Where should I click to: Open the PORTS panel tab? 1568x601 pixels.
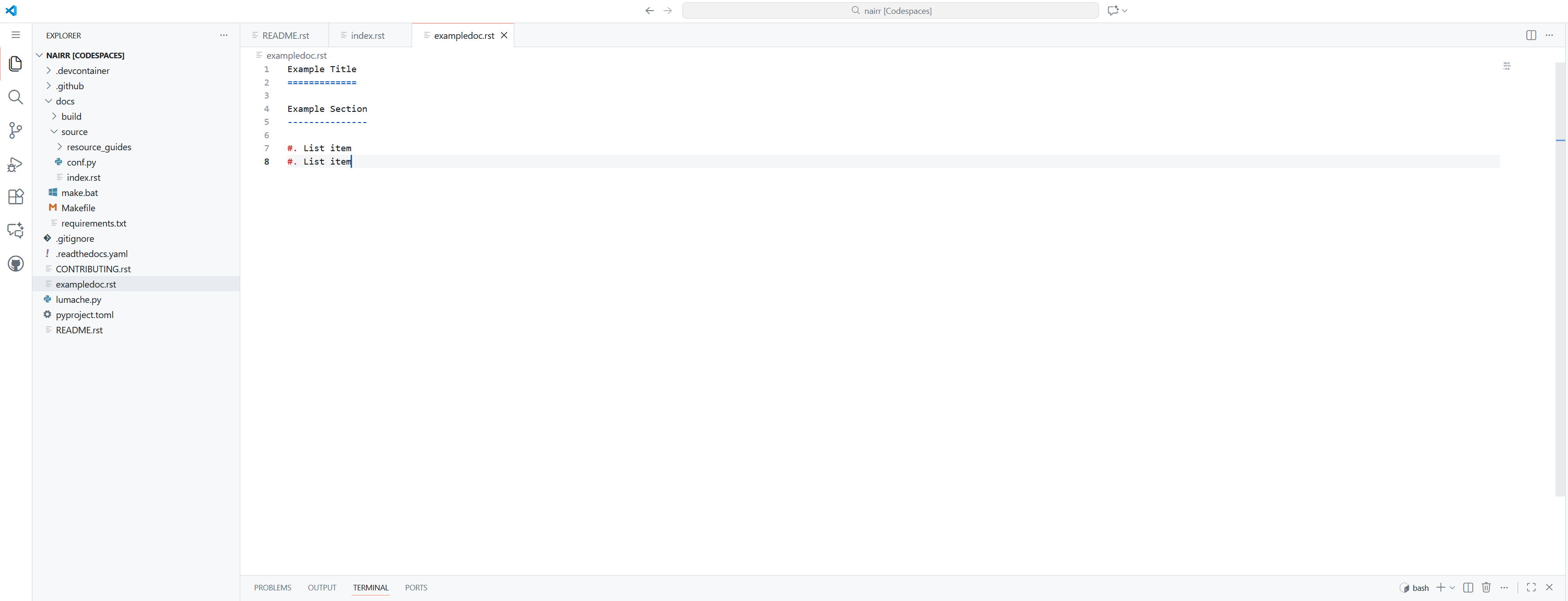click(416, 588)
